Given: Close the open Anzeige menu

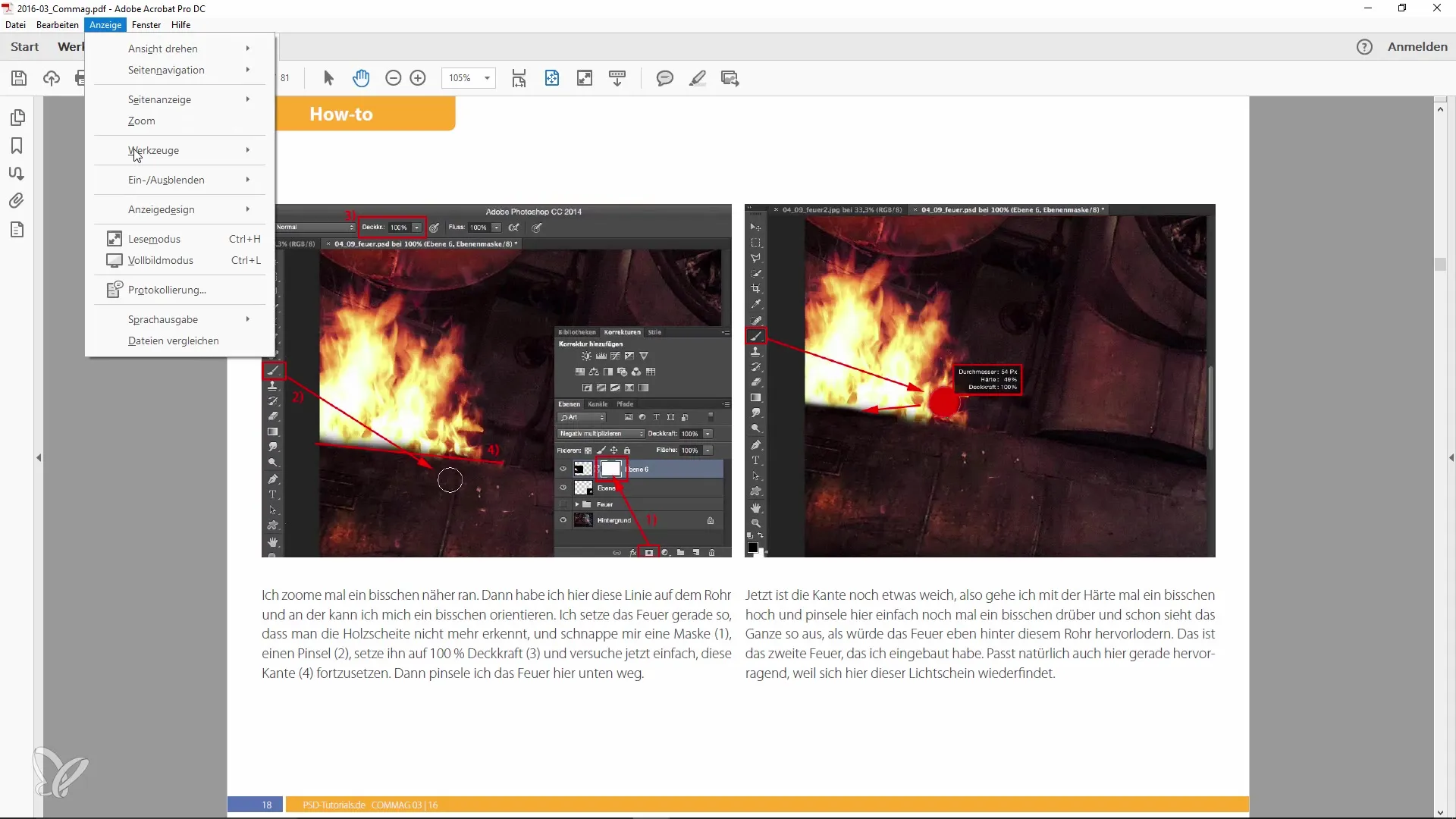Looking at the screenshot, I should tap(105, 25).
